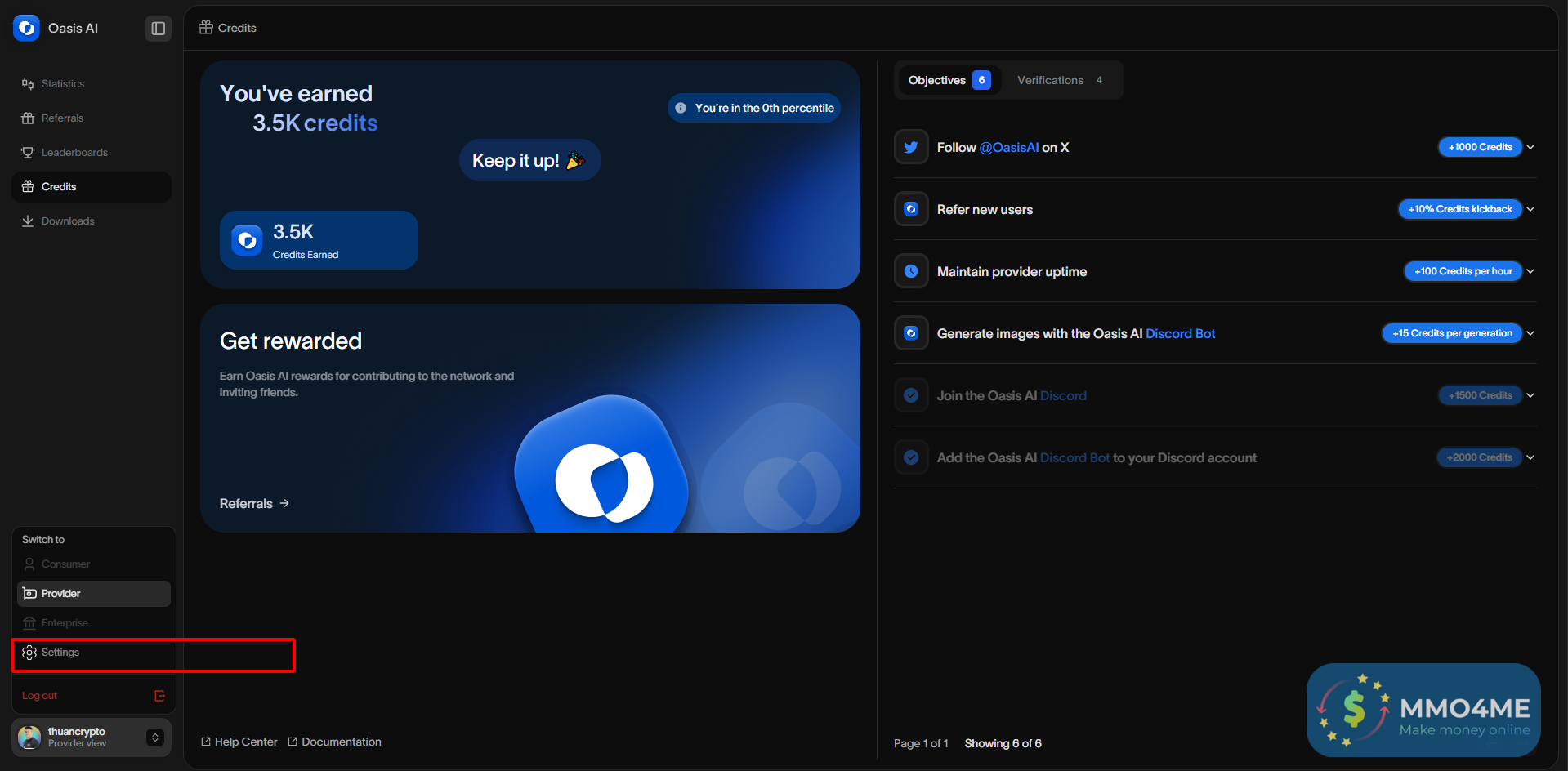
Task: Click the Oasis AI logo icon
Action: (26, 28)
